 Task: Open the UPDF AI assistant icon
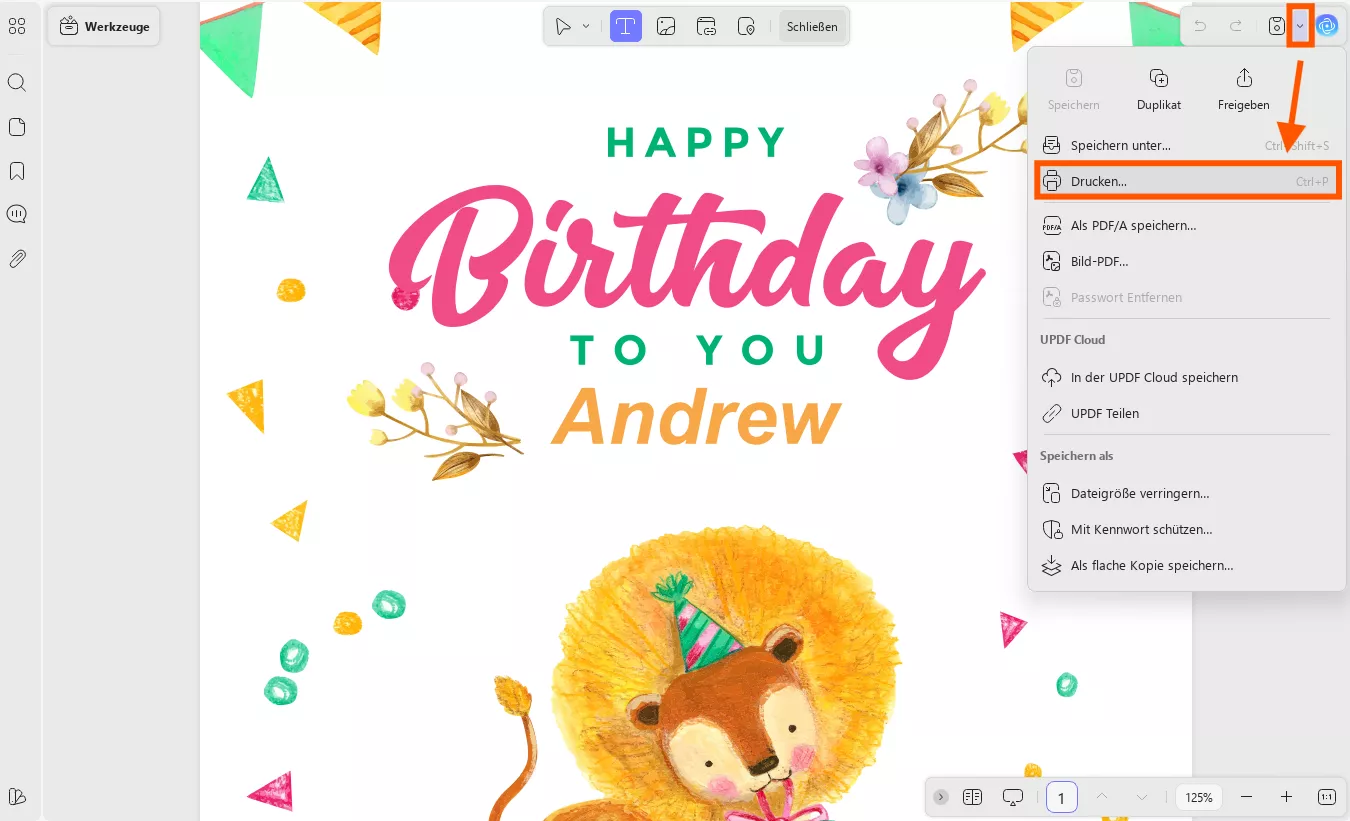[x=1327, y=26]
